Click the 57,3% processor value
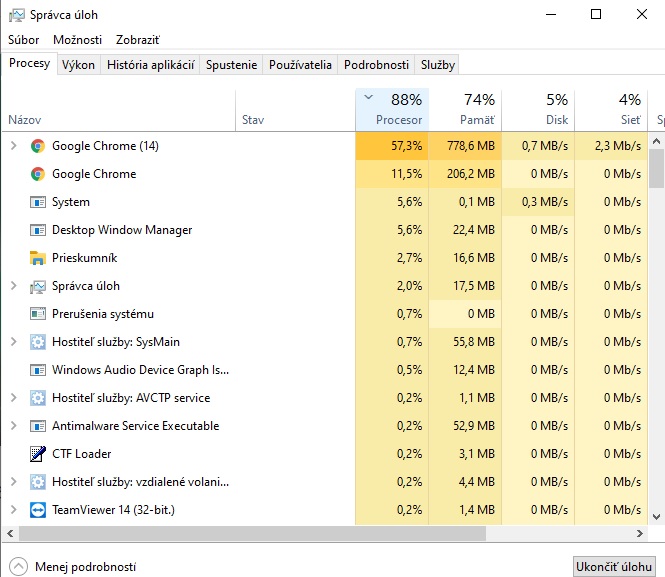The image size is (665, 577). tap(406, 146)
